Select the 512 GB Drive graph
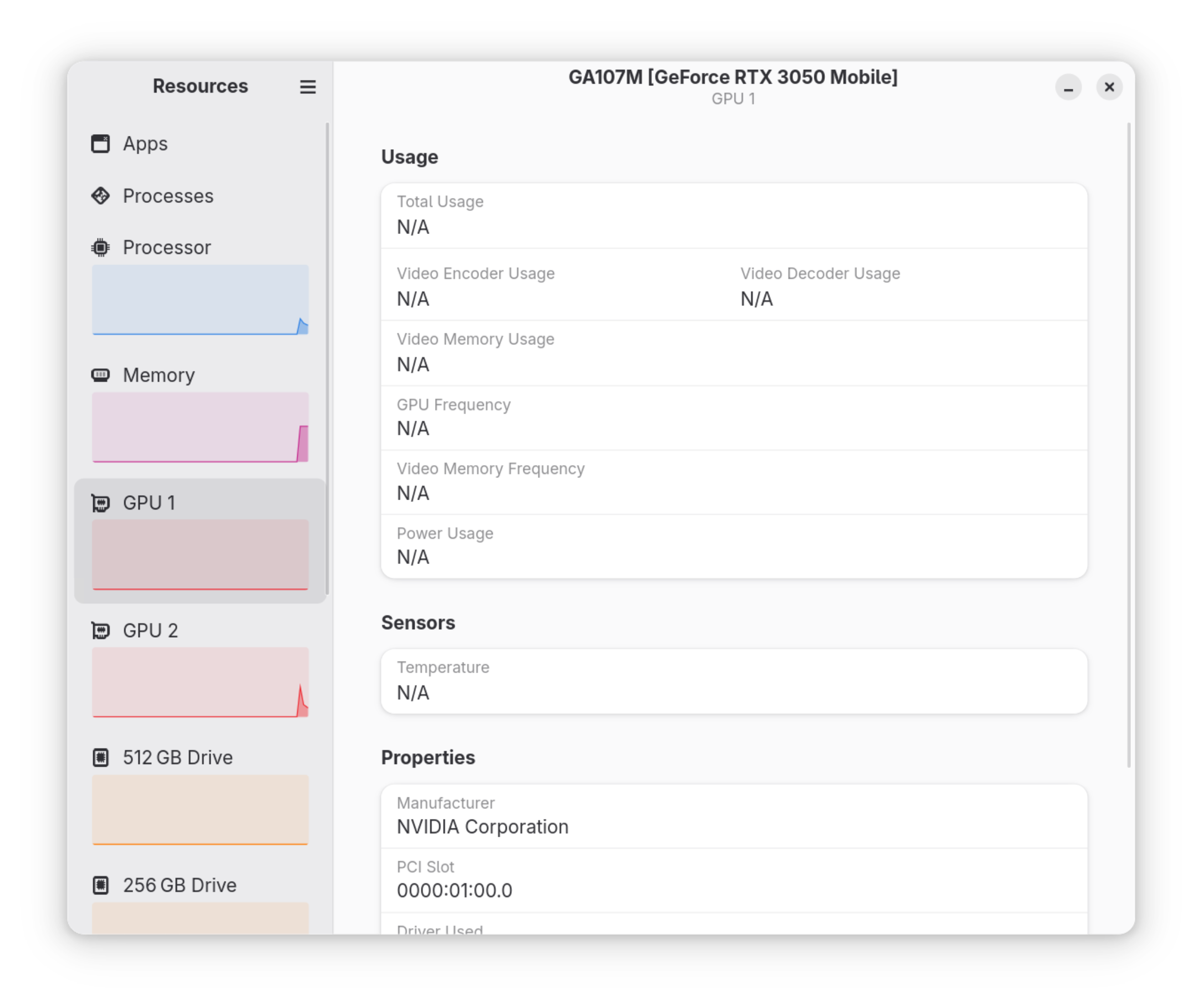This screenshot has height=1008, width=1203. click(200, 809)
